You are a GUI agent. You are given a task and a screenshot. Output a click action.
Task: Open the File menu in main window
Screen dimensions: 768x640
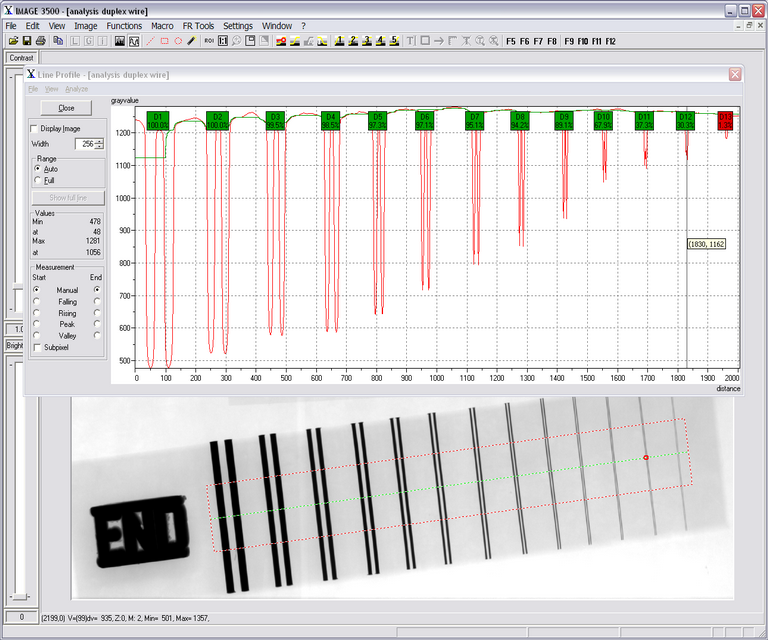point(11,26)
